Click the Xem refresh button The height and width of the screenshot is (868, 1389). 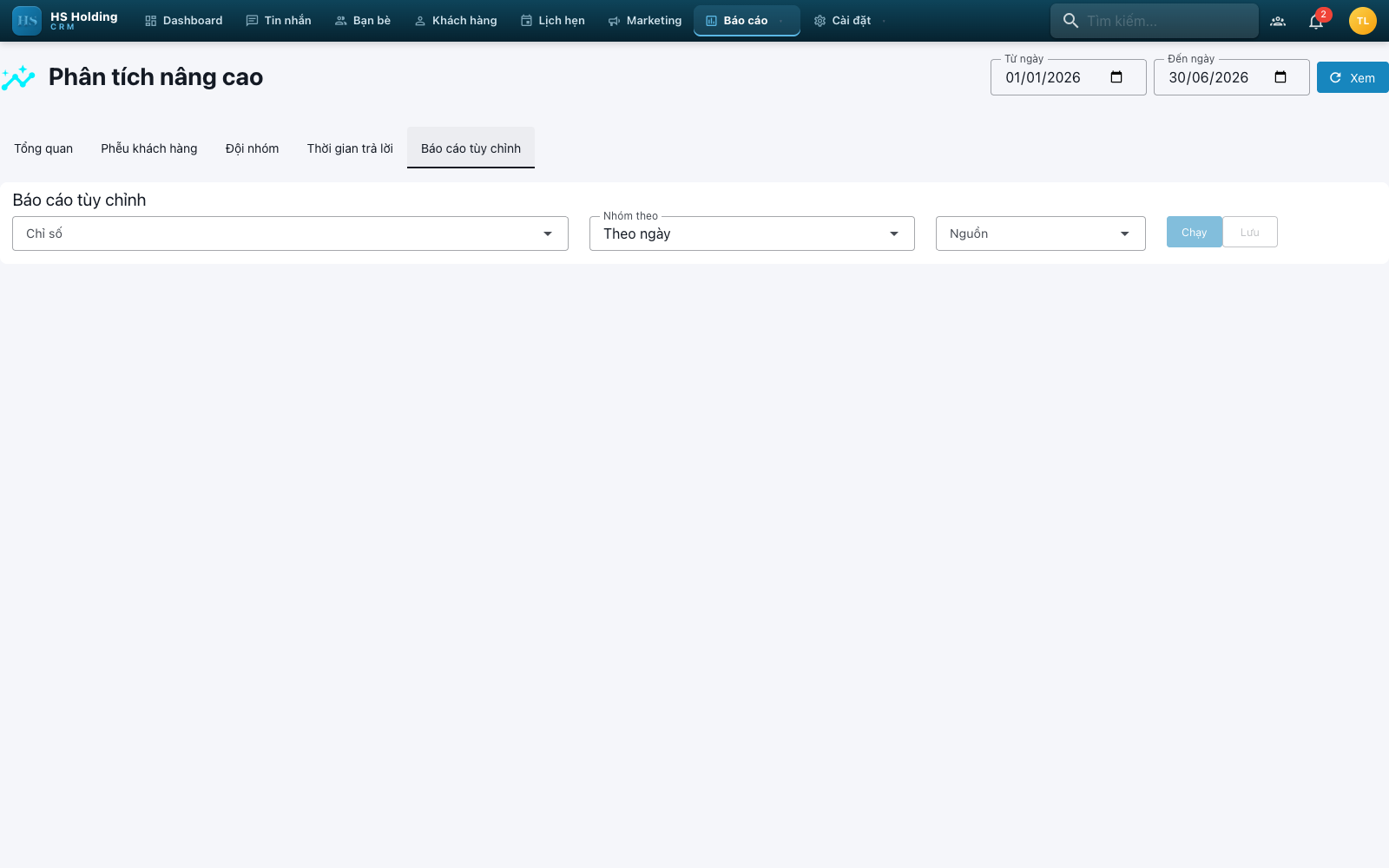point(1353,77)
